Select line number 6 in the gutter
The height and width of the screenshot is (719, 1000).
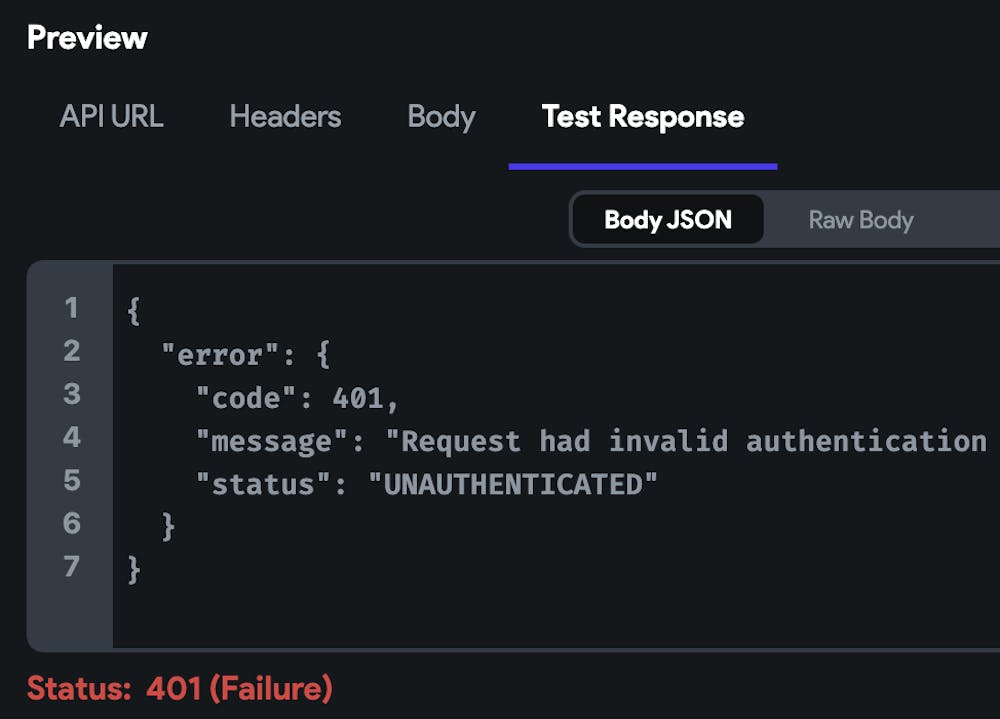pyautogui.click(x=71, y=523)
